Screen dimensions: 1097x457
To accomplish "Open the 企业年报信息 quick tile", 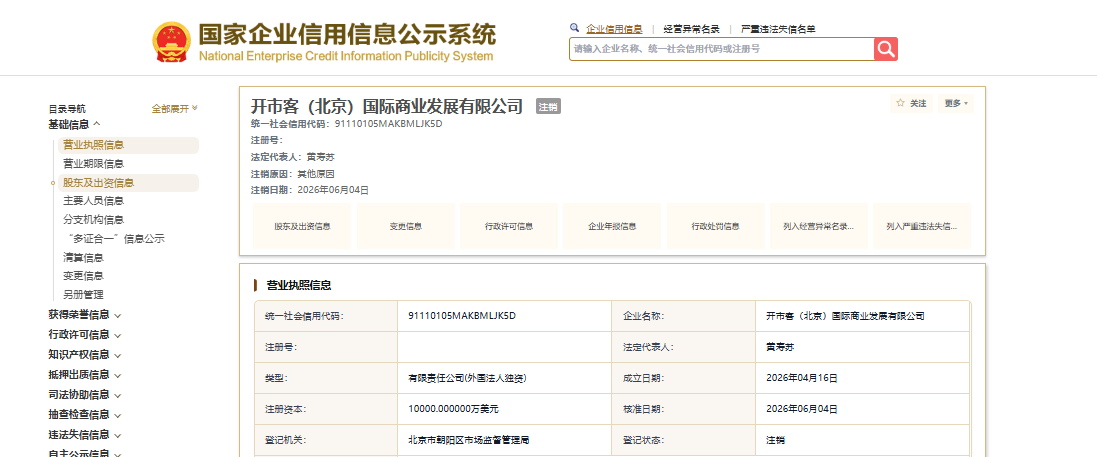I will pos(612,226).
